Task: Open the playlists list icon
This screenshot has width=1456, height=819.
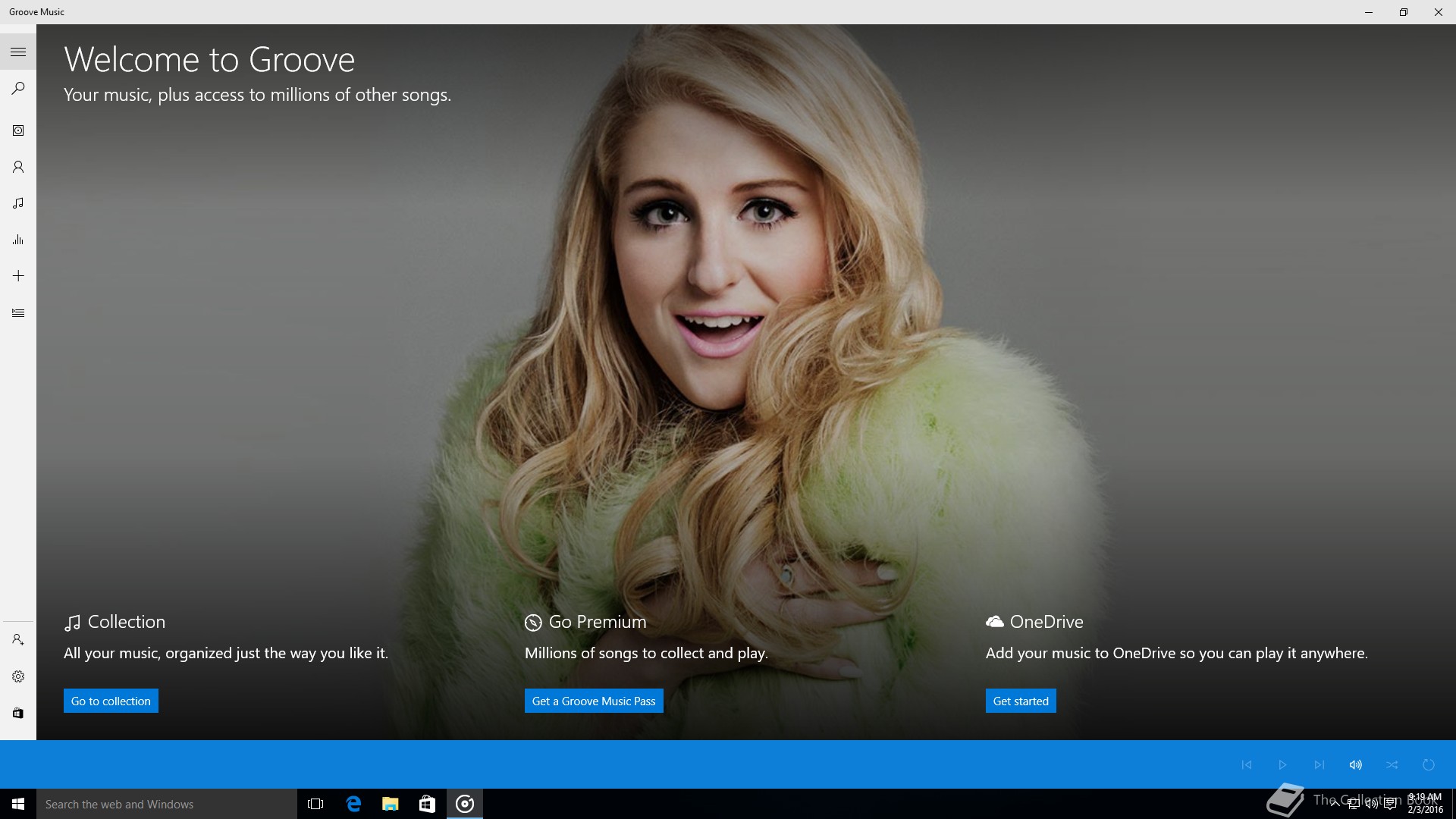Action: 18,312
